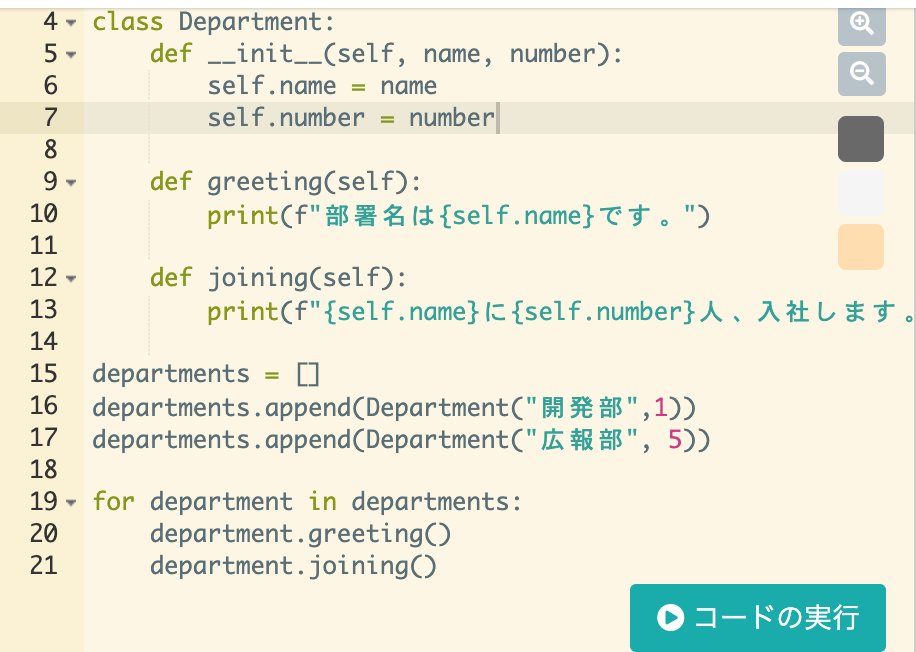The width and height of the screenshot is (916, 652).
Task: Click the number 5 argument on line 17
Action: tap(675, 439)
